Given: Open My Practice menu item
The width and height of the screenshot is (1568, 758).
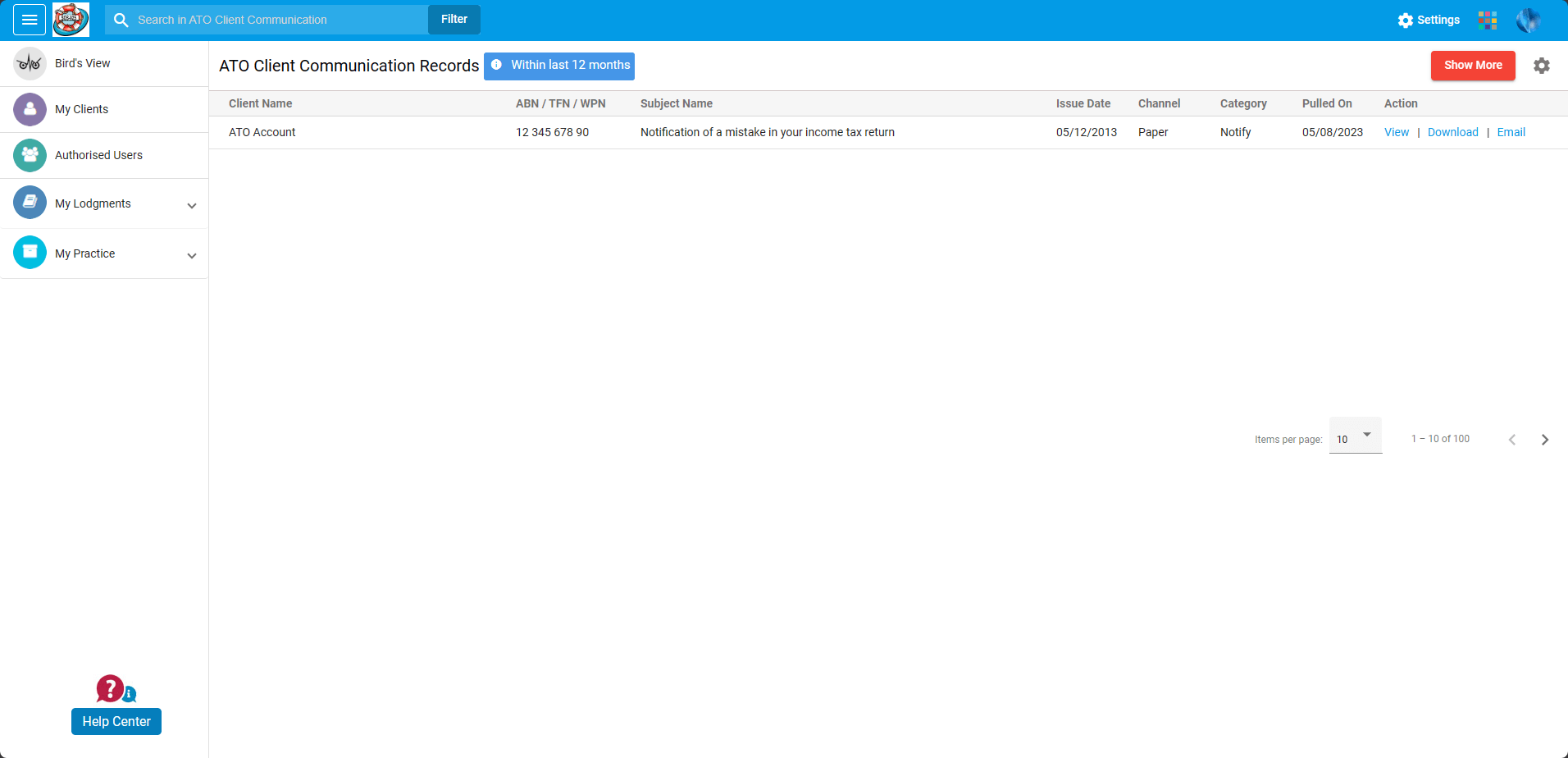Looking at the screenshot, I should coord(104,253).
